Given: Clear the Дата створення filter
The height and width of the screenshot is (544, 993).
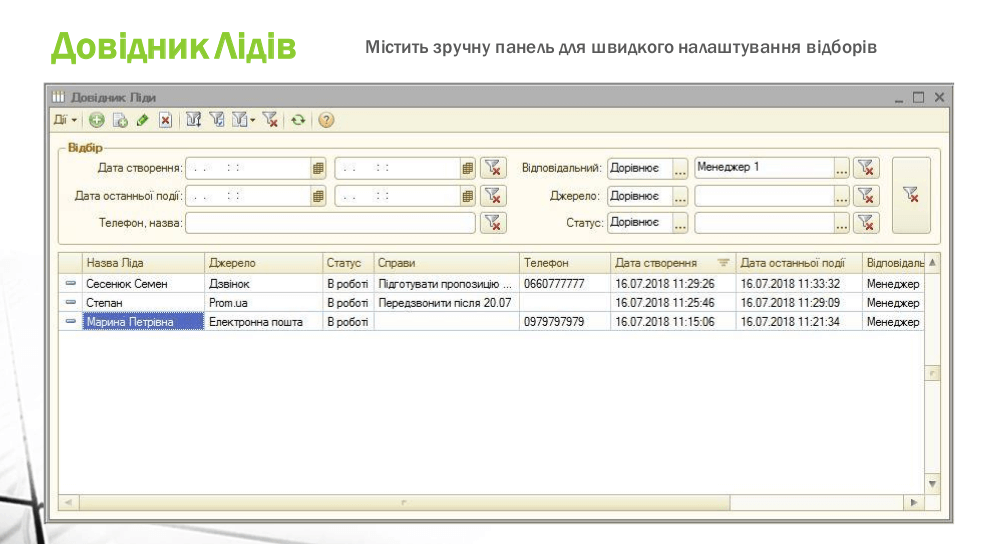Looking at the screenshot, I should [492, 168].
